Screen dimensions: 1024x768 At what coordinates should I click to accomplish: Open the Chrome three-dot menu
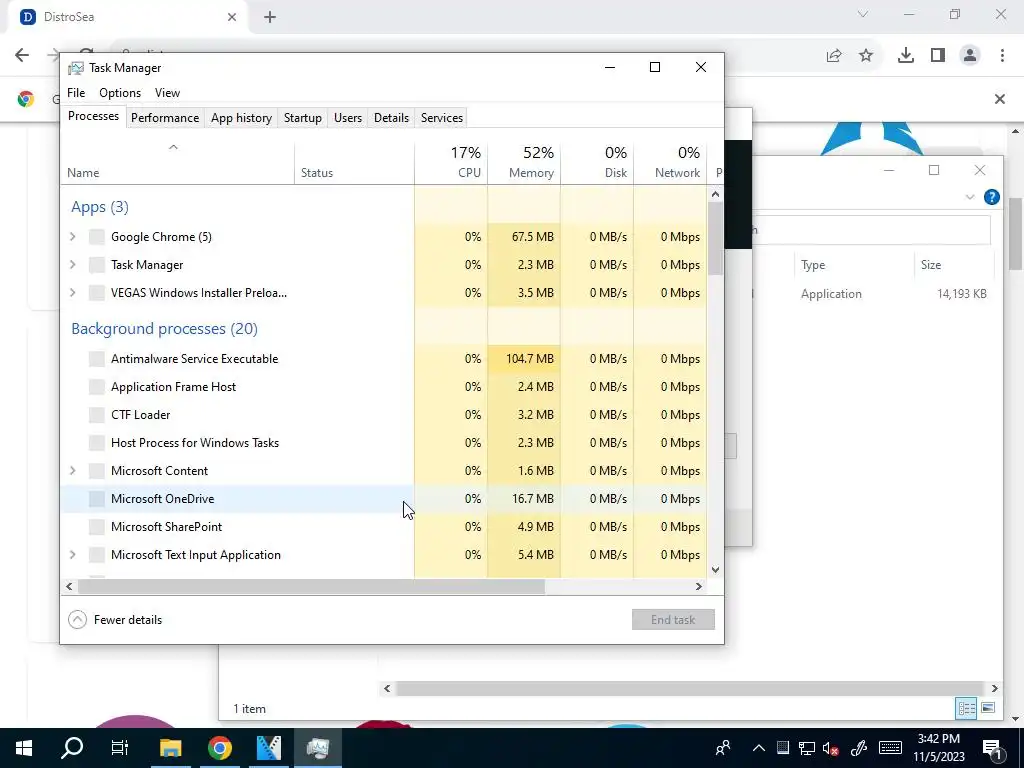(x=1002, y=56)
